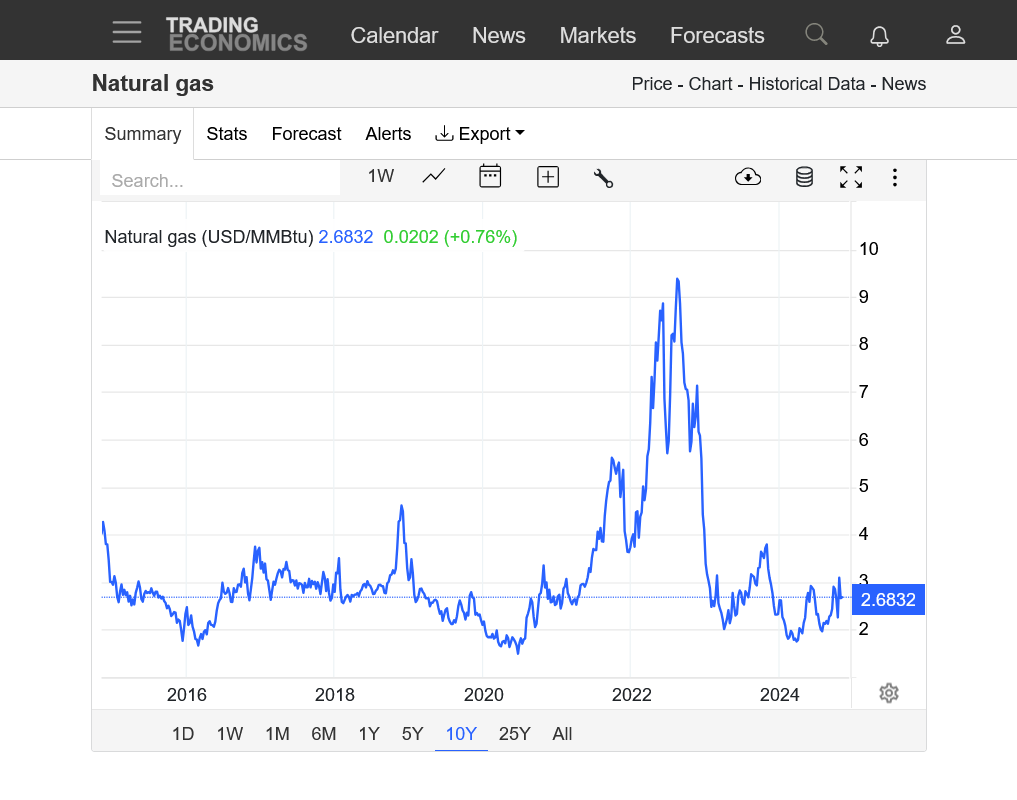Open the database data icon
Viewport: 1017px width, 800px height.
pyautogui.click(x=804, y=177)
